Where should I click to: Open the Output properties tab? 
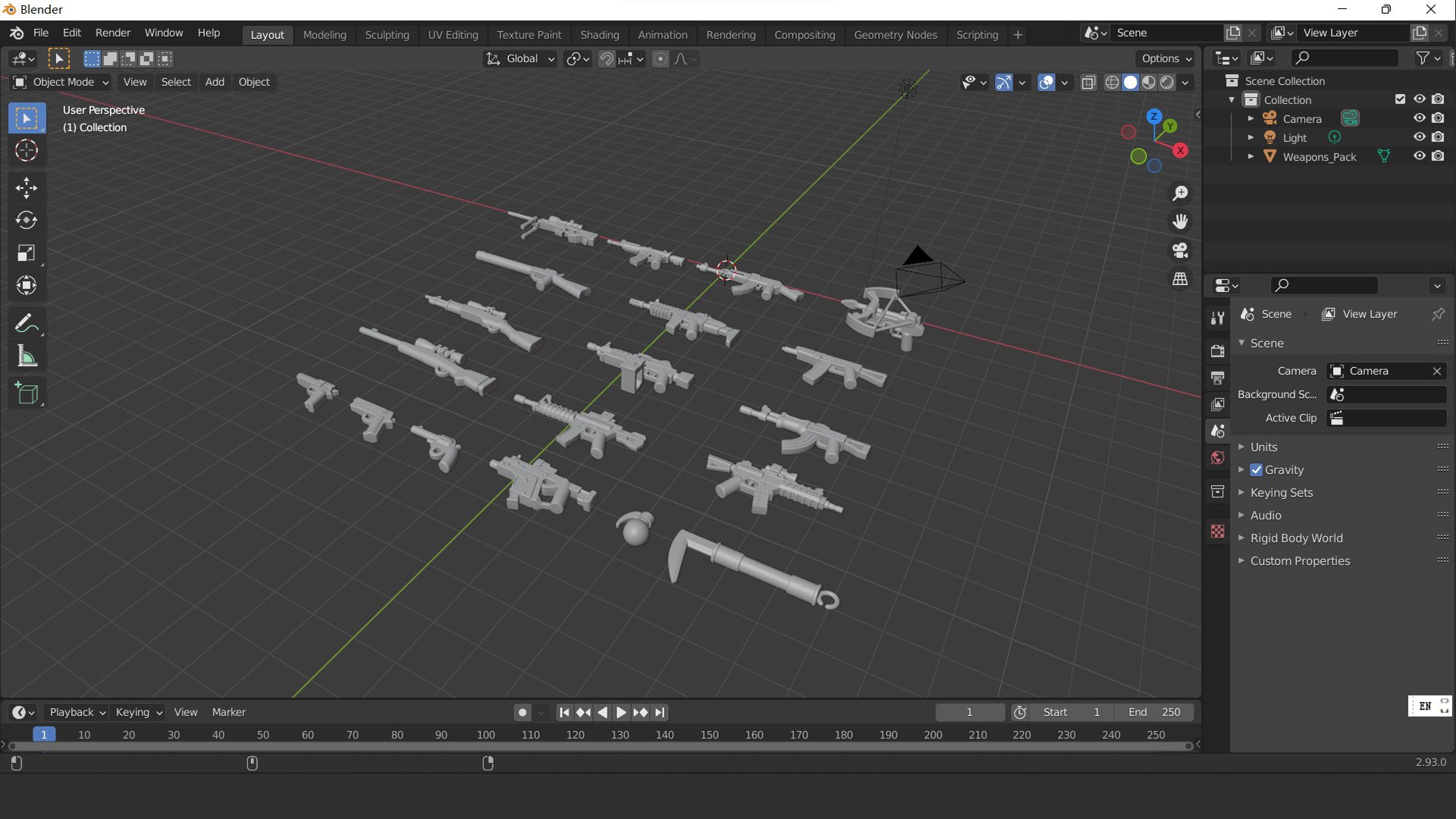pos(1217,378)
